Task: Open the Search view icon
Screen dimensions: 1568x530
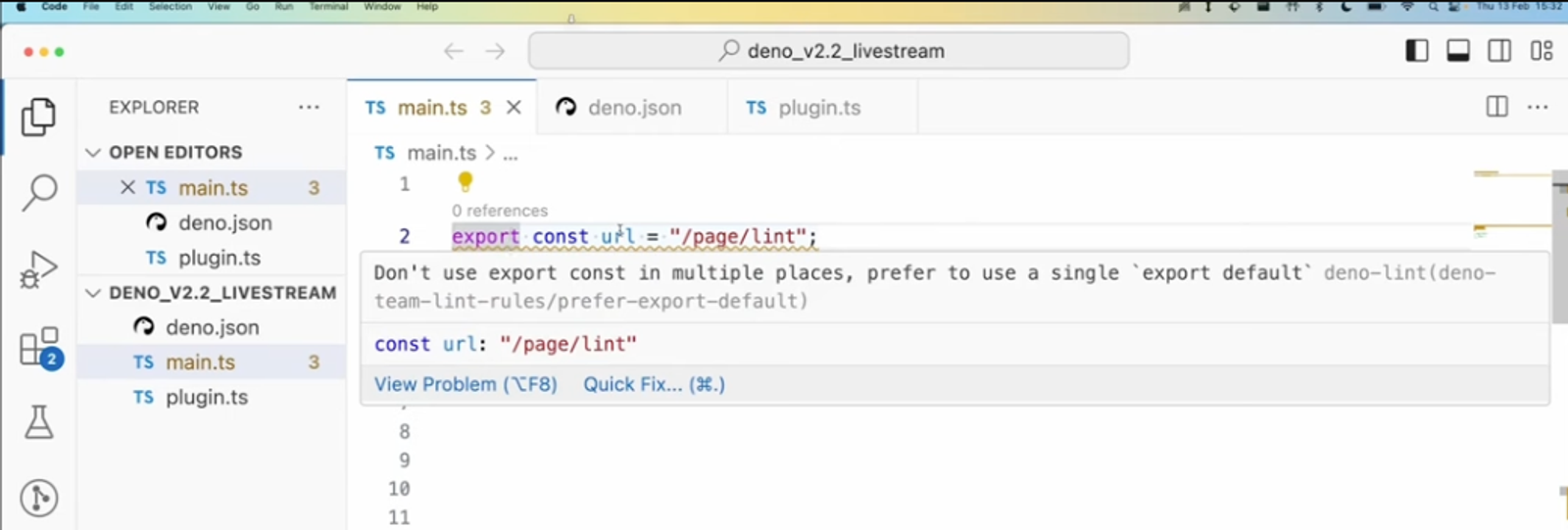Action: (38, 192)
